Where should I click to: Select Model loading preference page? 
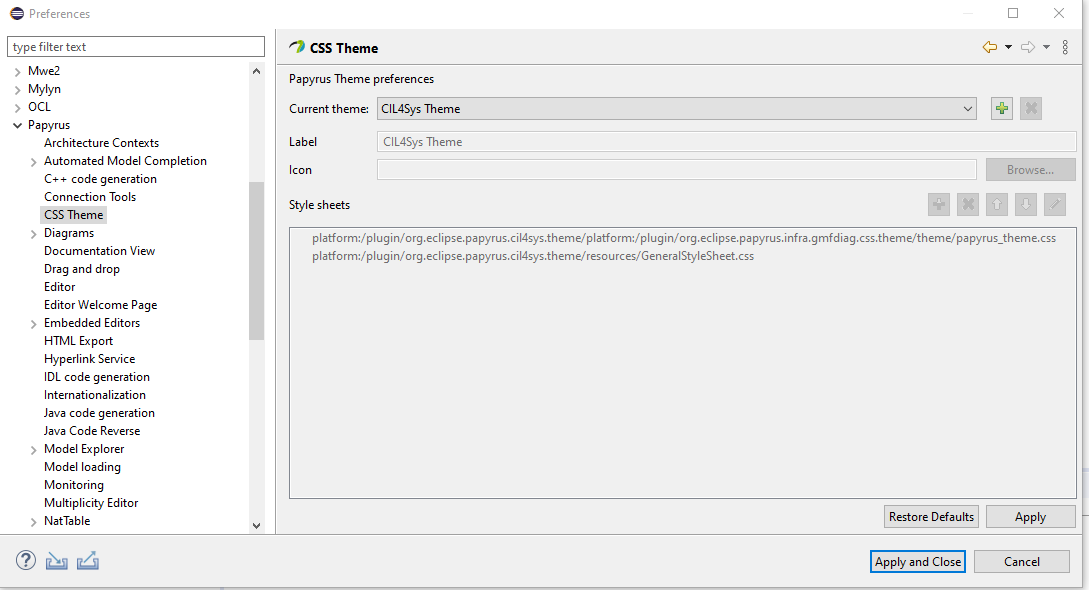click(82, 467)
